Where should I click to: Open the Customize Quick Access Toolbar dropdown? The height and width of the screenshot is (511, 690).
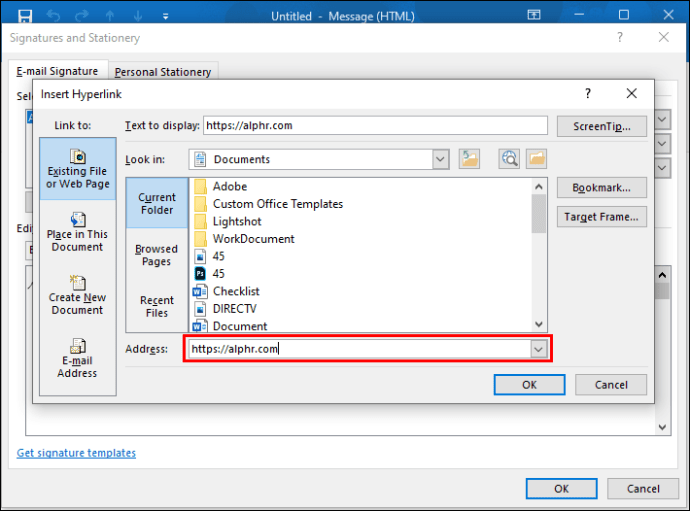tap(165, 16)
